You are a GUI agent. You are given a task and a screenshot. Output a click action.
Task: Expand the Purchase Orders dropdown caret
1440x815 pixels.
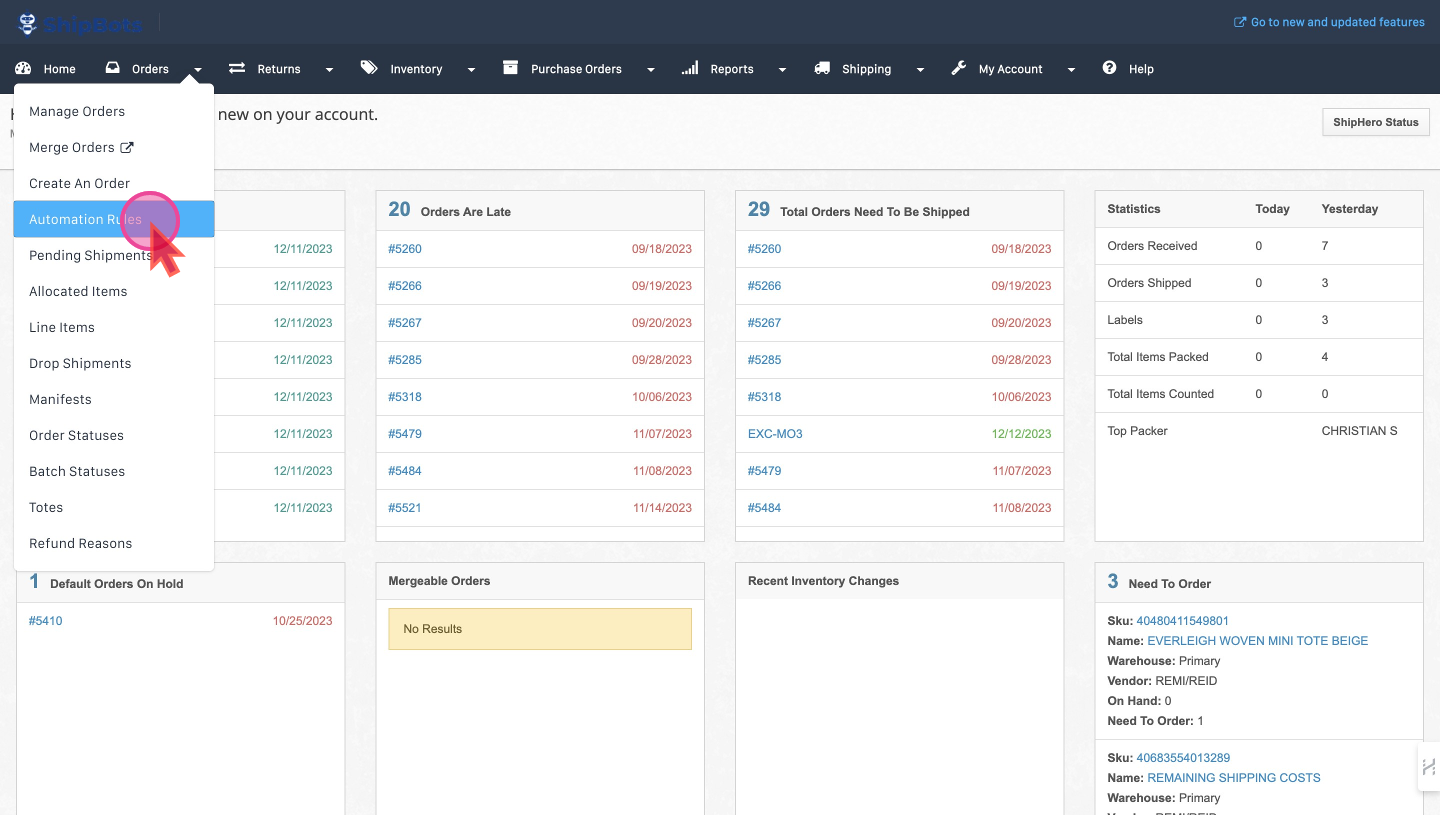[651, 70]
